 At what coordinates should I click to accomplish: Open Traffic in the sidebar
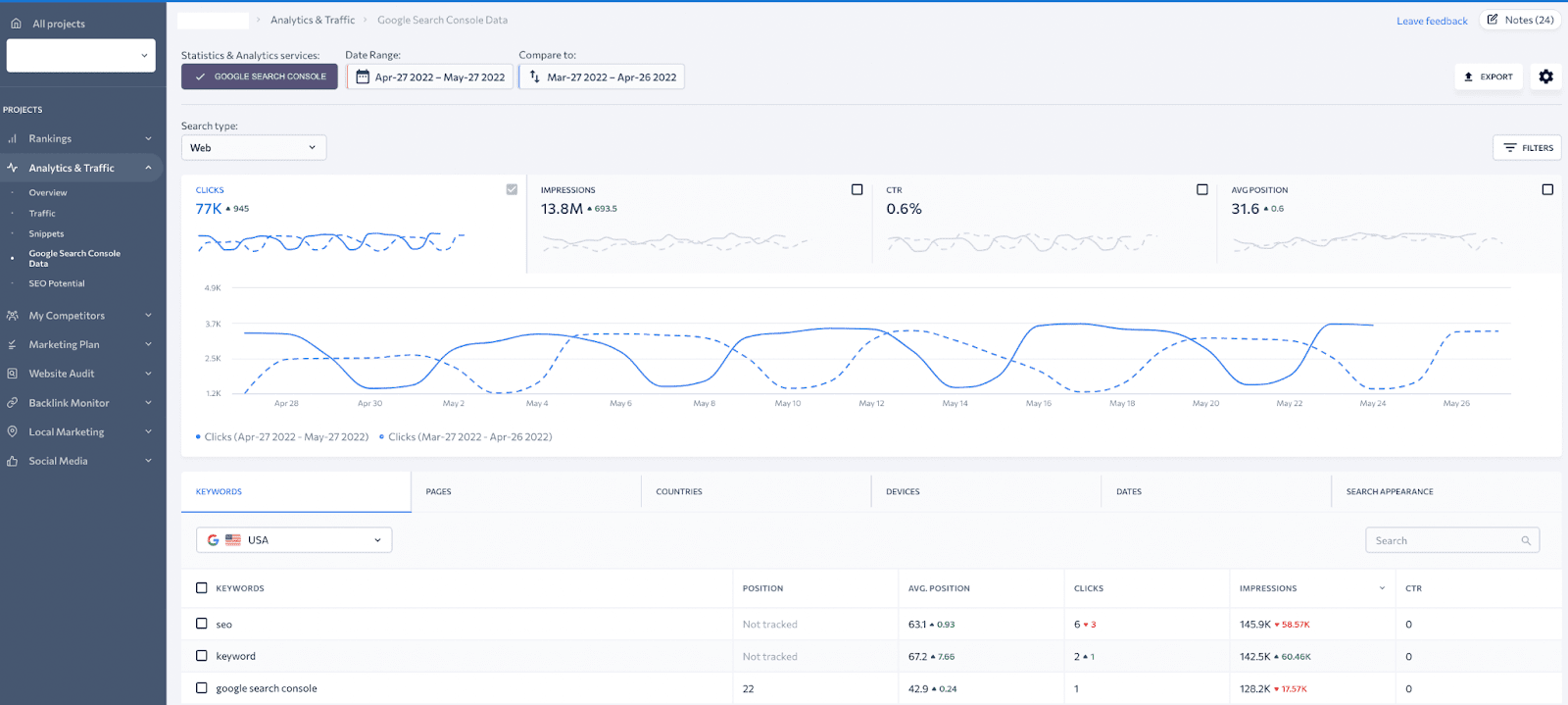click(x=42, y=214)
